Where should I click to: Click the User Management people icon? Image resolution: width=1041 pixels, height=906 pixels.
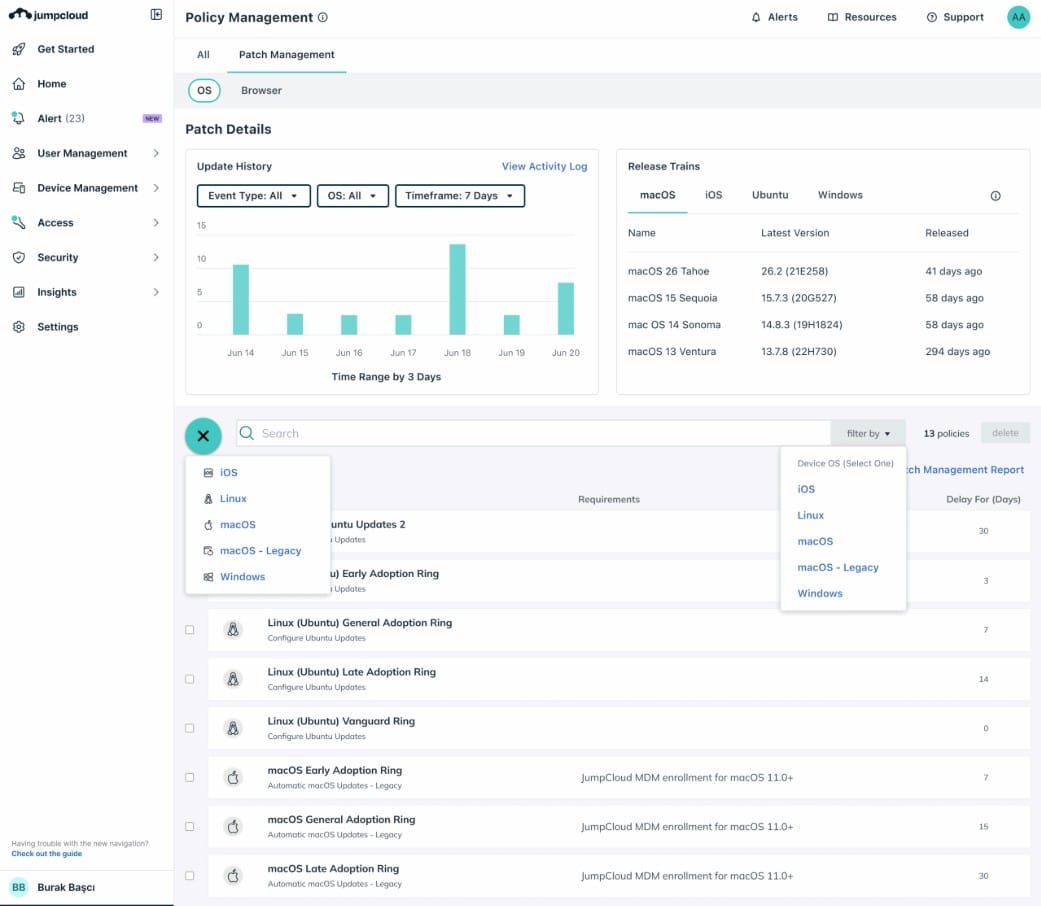(19, 153)
